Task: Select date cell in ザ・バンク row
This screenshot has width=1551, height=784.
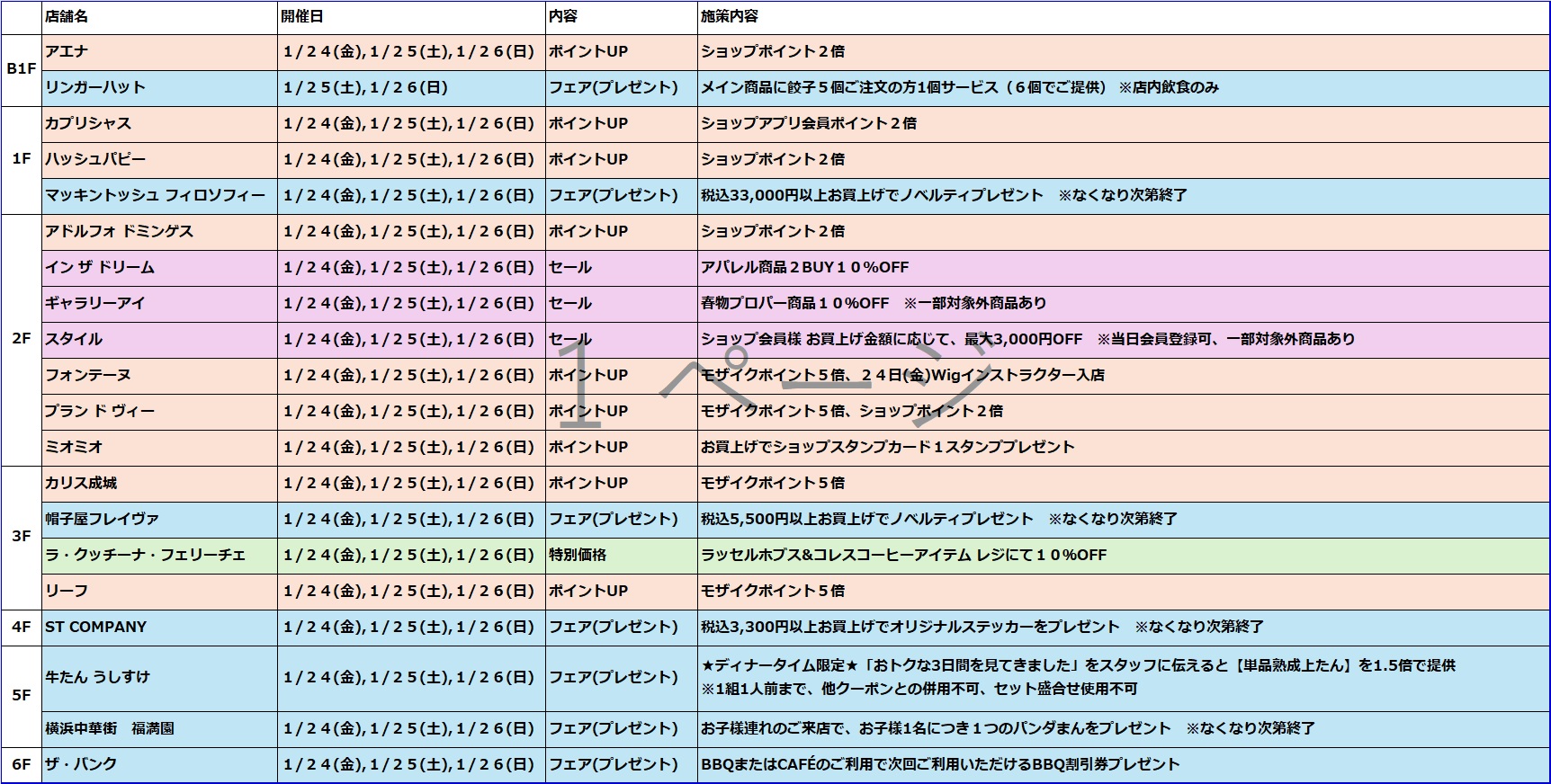Action: (x=411, y=765)
